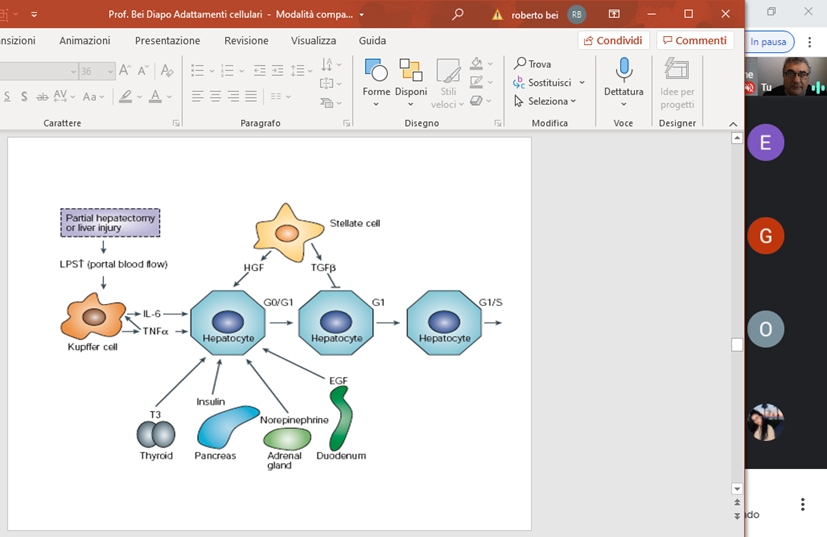Justify paragraph text
Screen dimensions: 827x537
tap(251, 96)
